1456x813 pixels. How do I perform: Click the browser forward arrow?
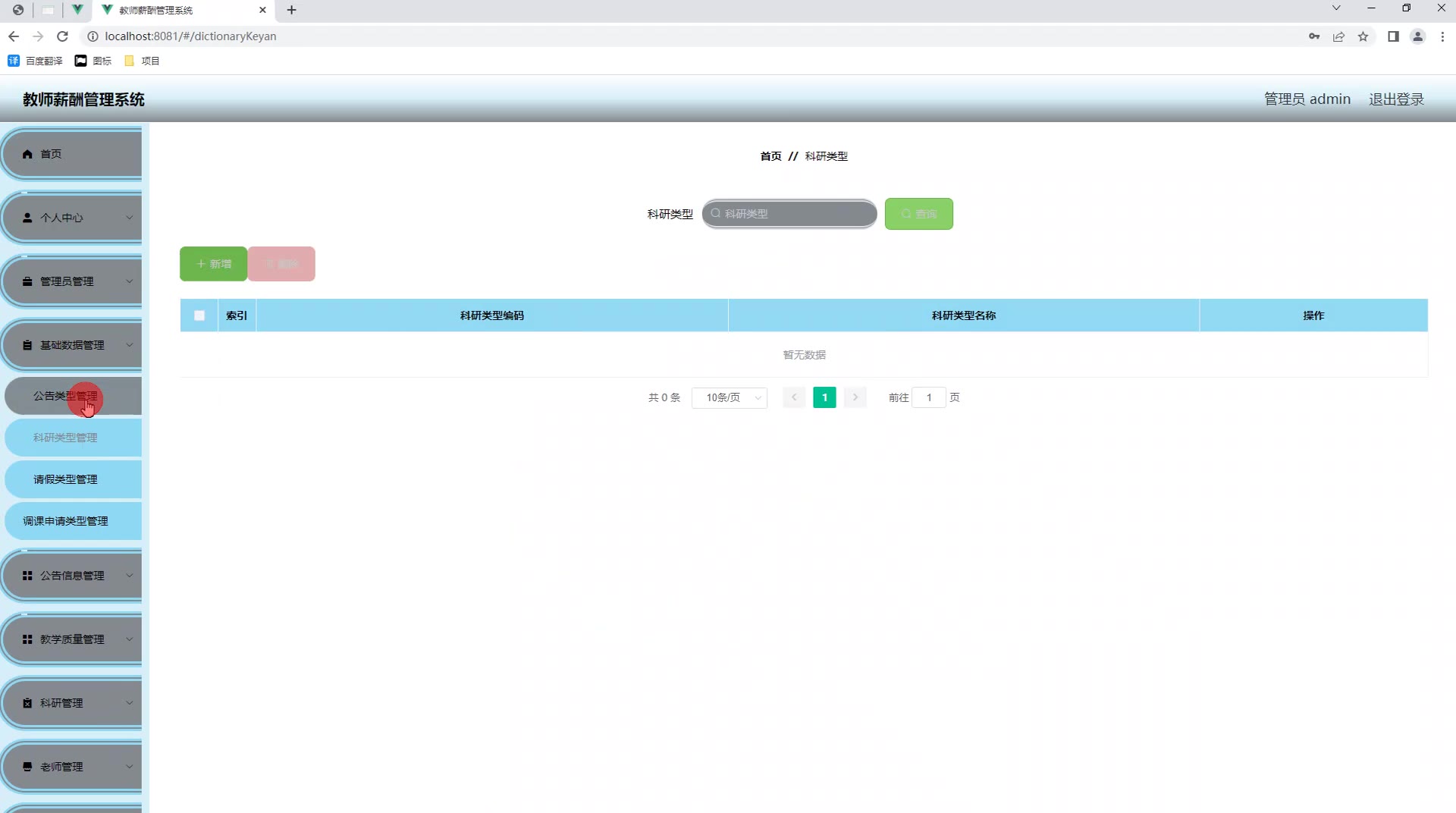tap(38, 36)
